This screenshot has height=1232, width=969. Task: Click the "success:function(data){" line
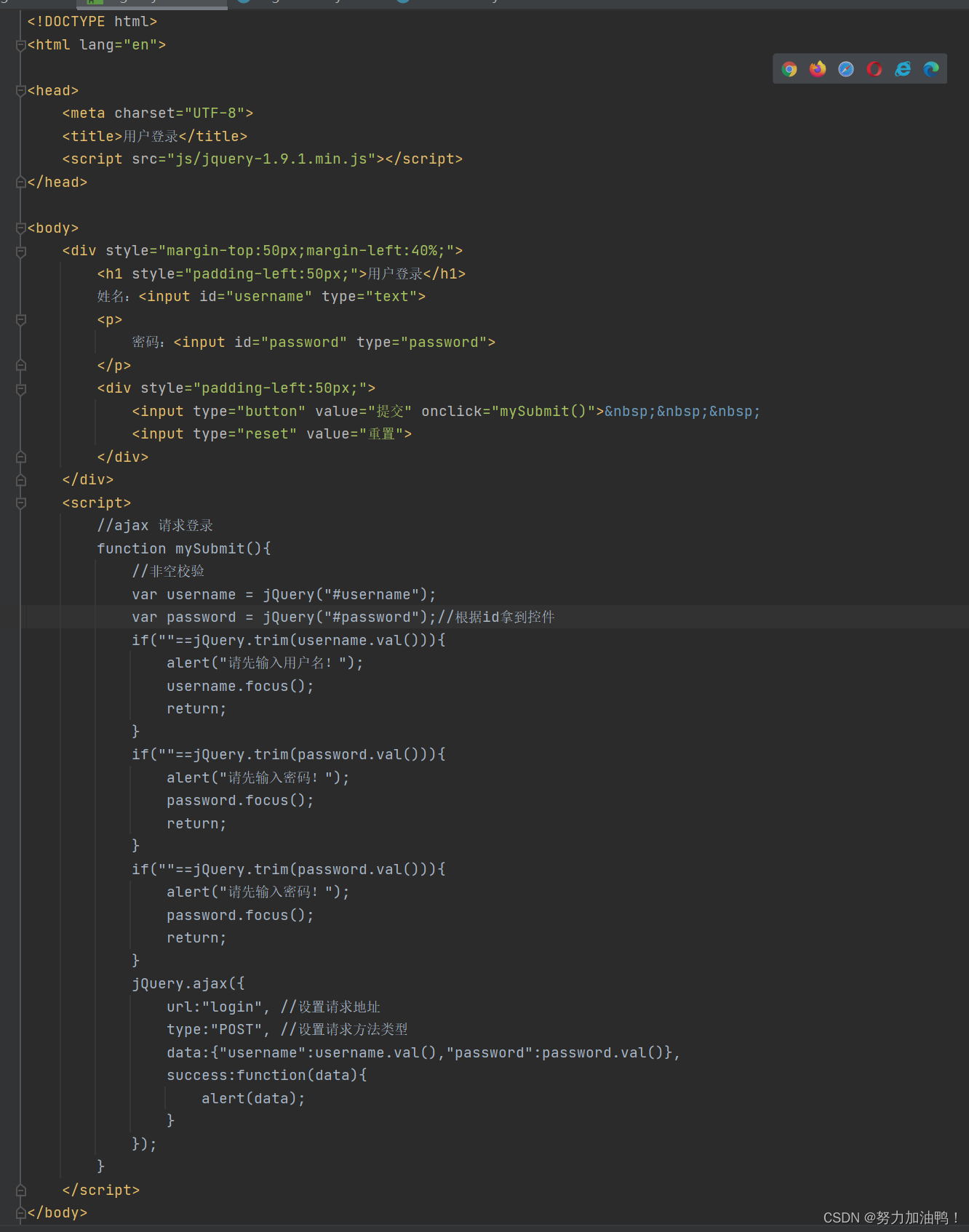point(267,1076)
